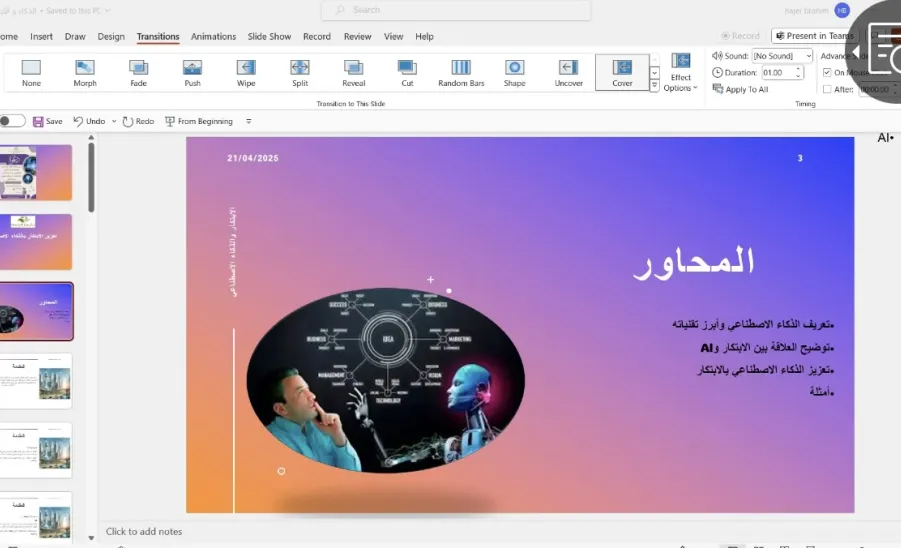This screenshot has height=548, width=901.
Task: Apply the Fade transition
Action: pos(138,73)
